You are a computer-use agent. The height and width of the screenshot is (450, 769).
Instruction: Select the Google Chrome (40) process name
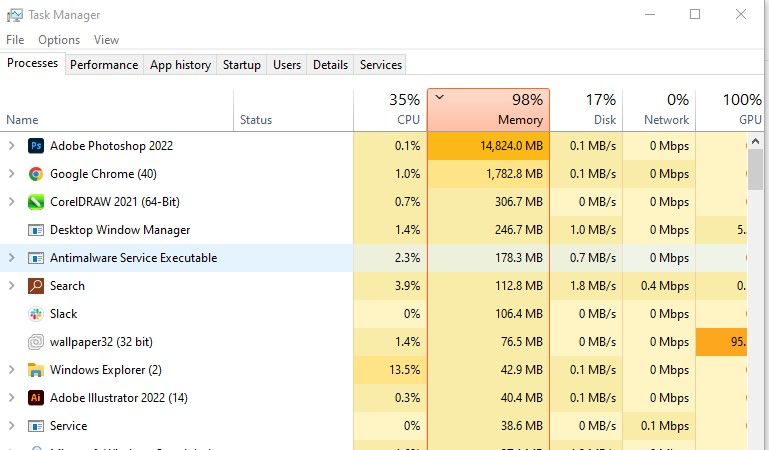pos(103,174)
